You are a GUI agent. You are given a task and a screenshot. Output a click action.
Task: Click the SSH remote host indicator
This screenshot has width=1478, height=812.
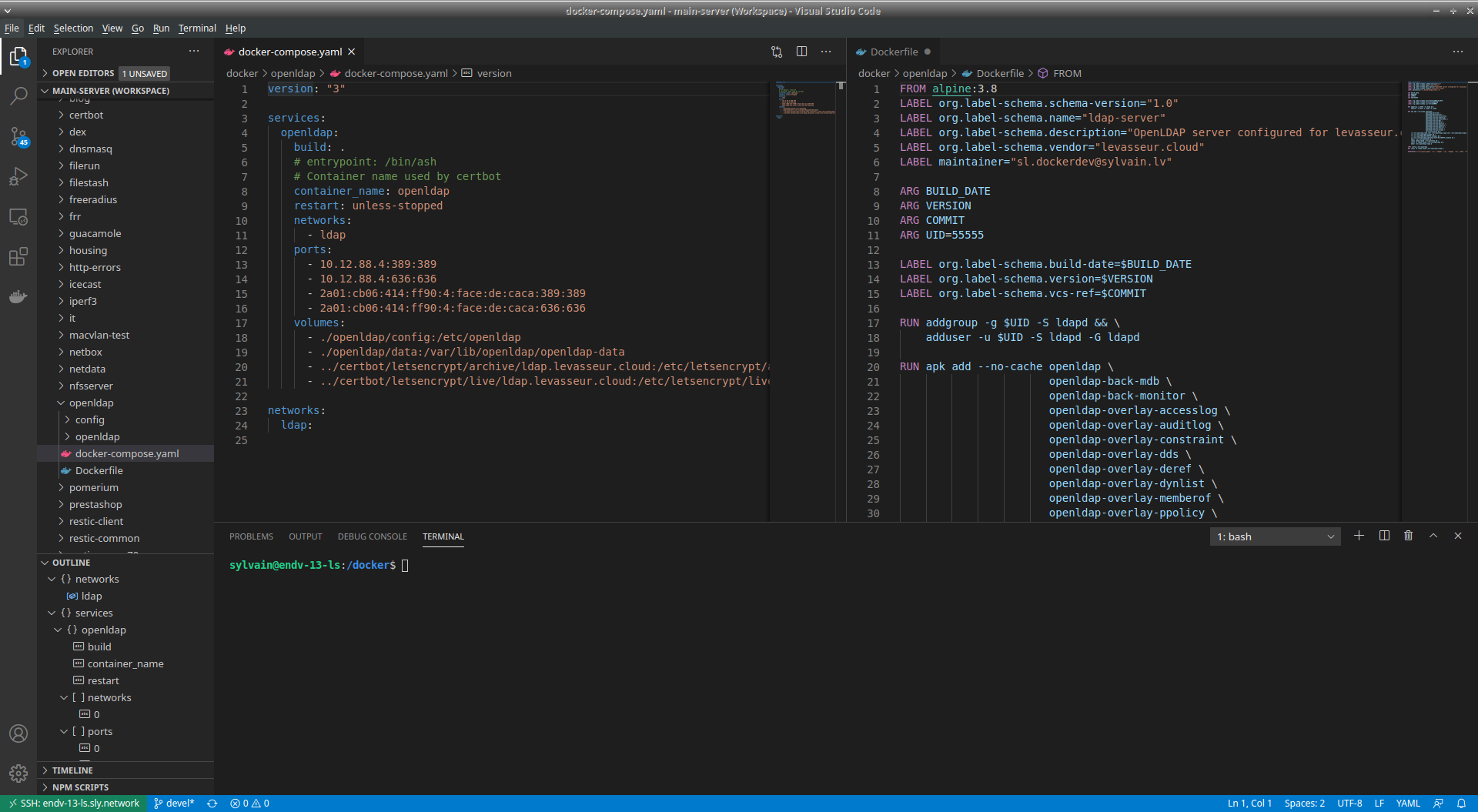[x=75, y=804]
